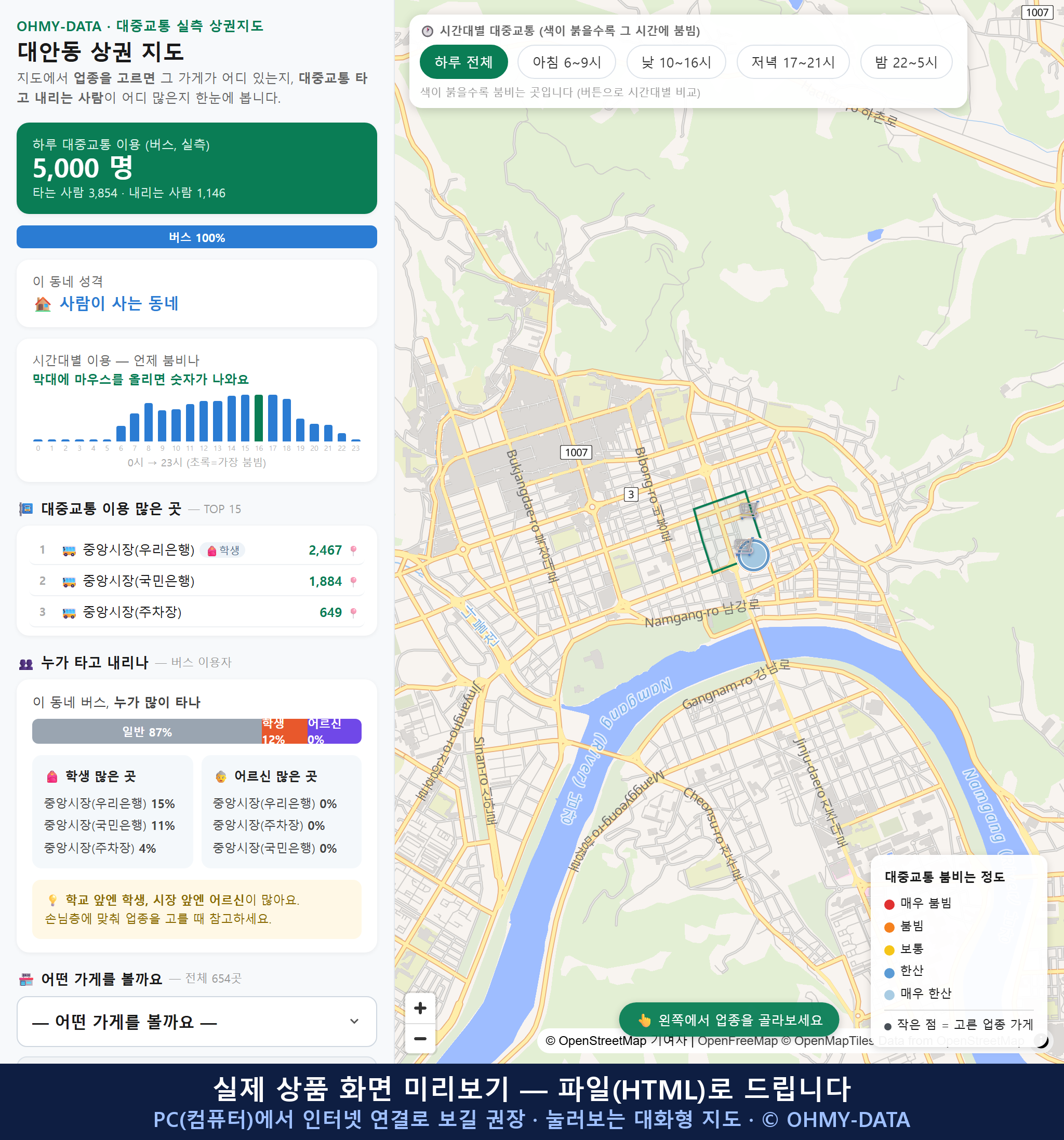Click the 중앙시장(국민은행) station name in TOP list

[139, 581]
